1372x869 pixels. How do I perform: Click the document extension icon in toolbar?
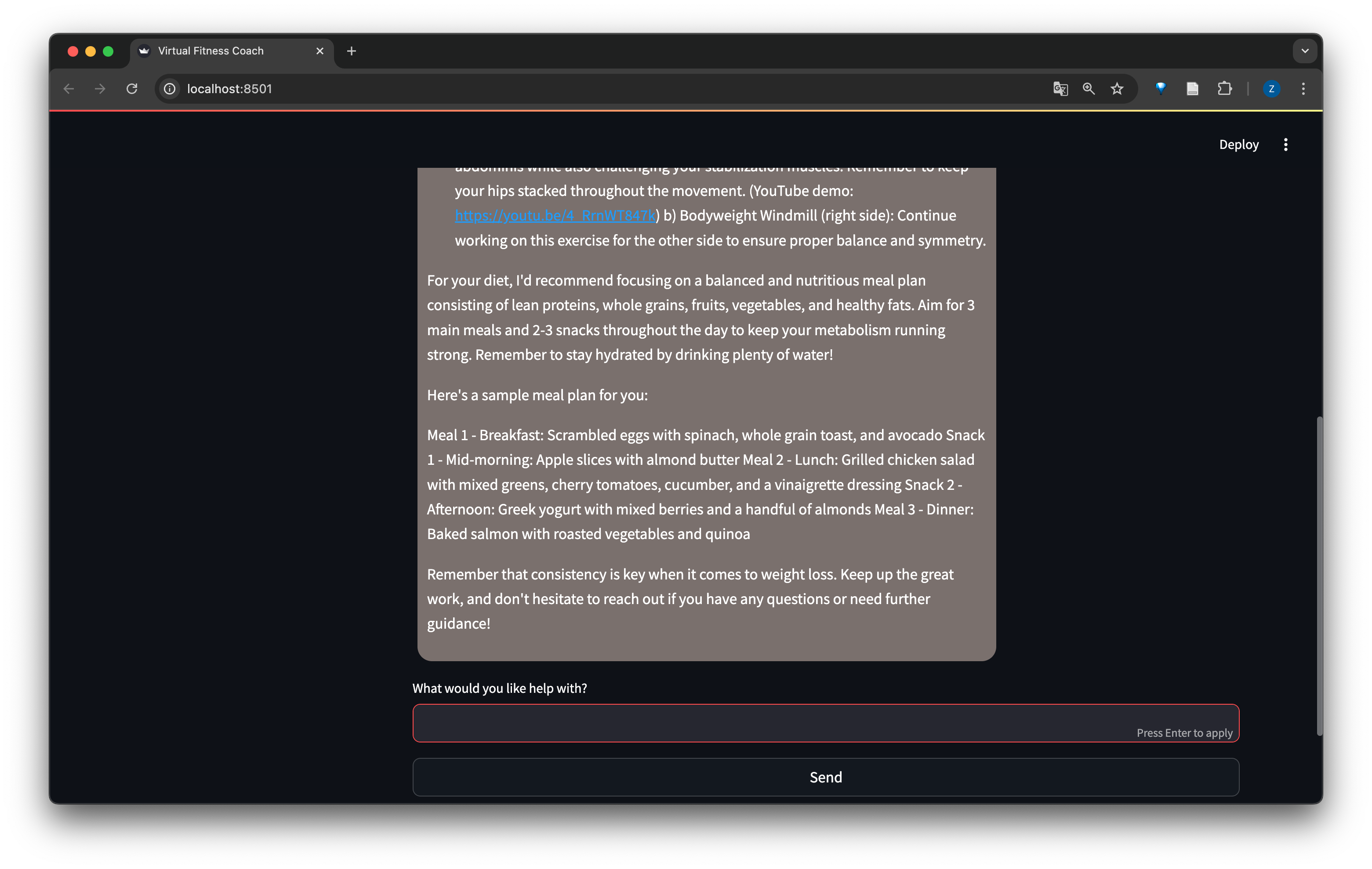[x=1193, y=89]
